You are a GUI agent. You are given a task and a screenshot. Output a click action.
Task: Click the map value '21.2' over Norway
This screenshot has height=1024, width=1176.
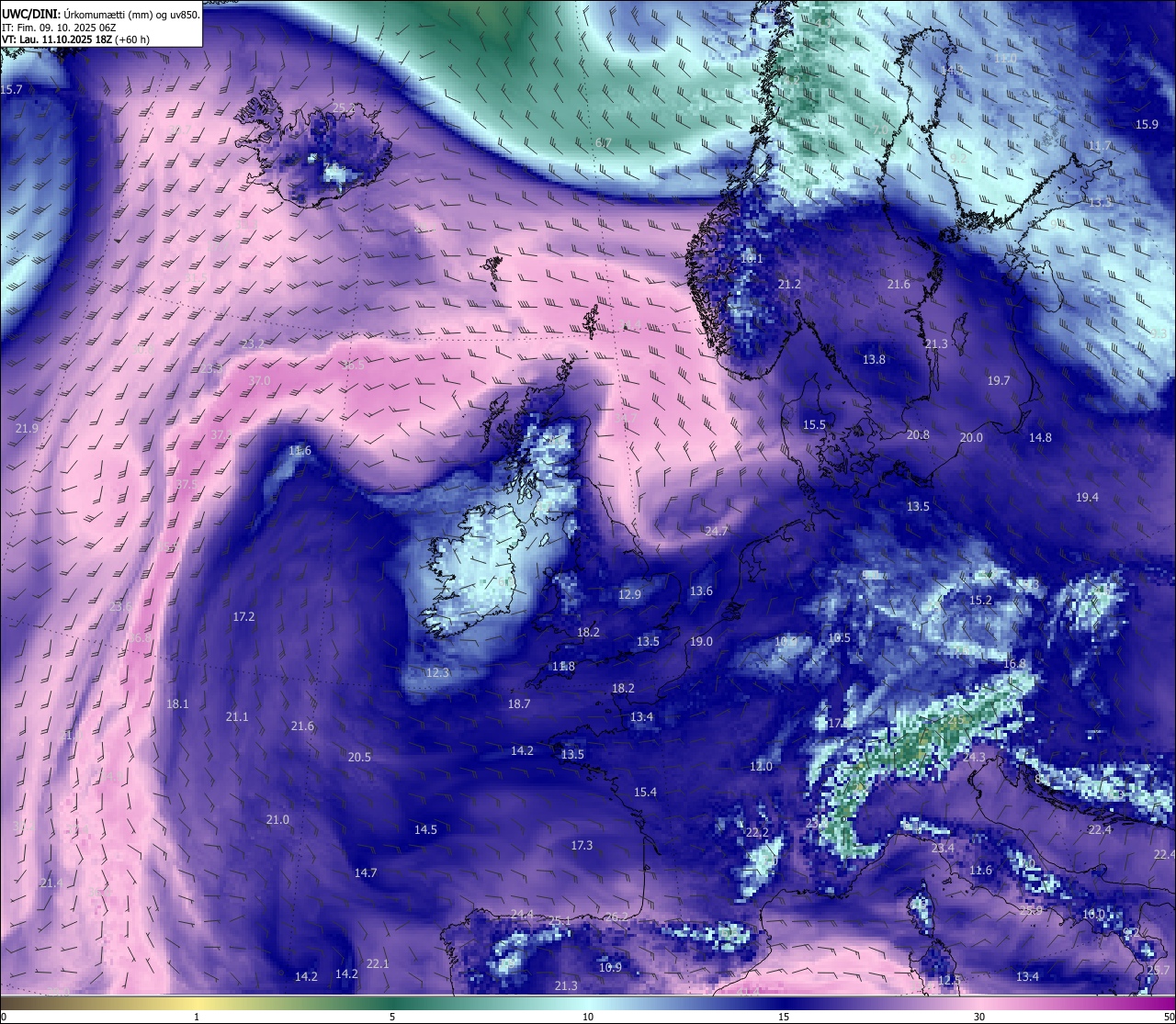click(789, 285)
